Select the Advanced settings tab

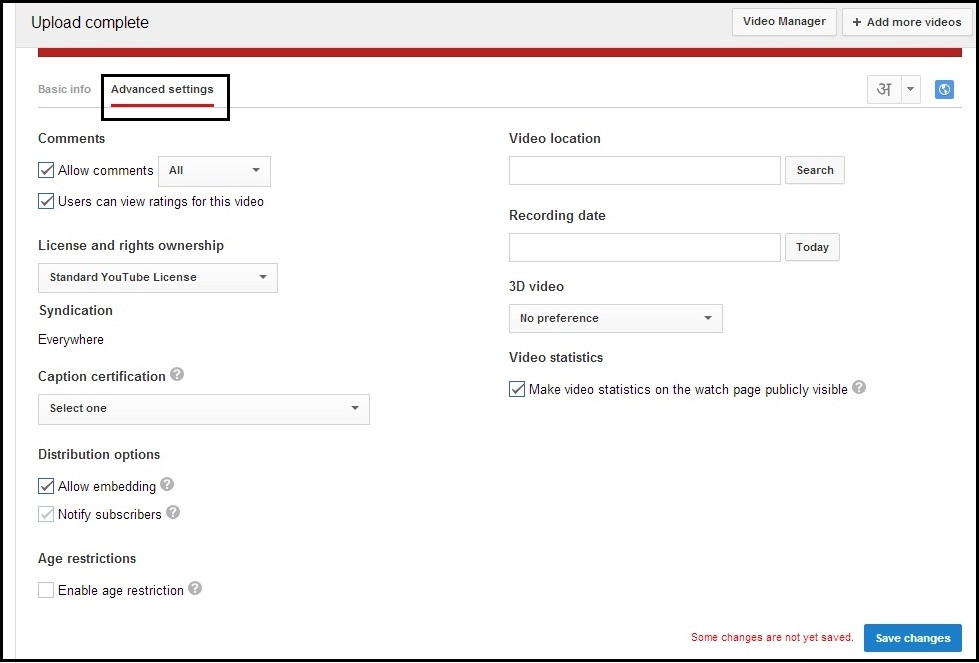(162, 89)
